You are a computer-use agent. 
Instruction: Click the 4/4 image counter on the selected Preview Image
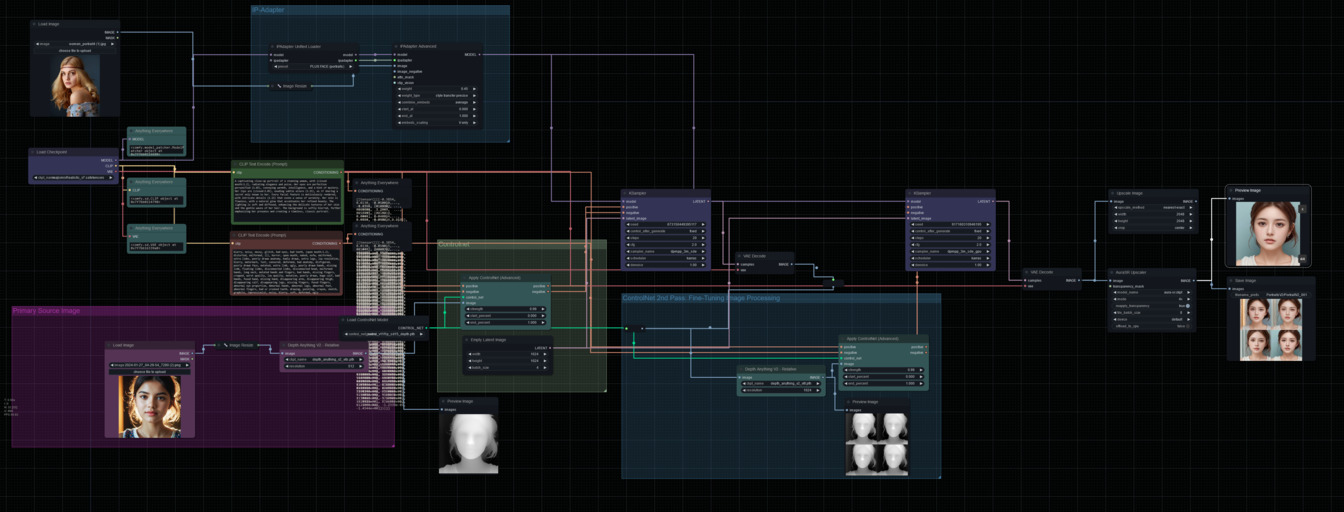(1302, 259)
